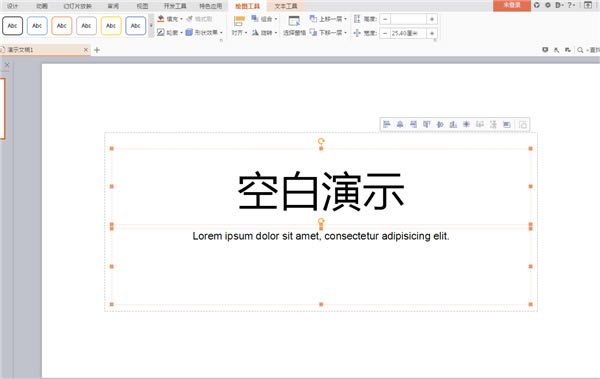Apply the gray outlined Abc shape style
Screen dimensions: 600x379
coord(86,26)
